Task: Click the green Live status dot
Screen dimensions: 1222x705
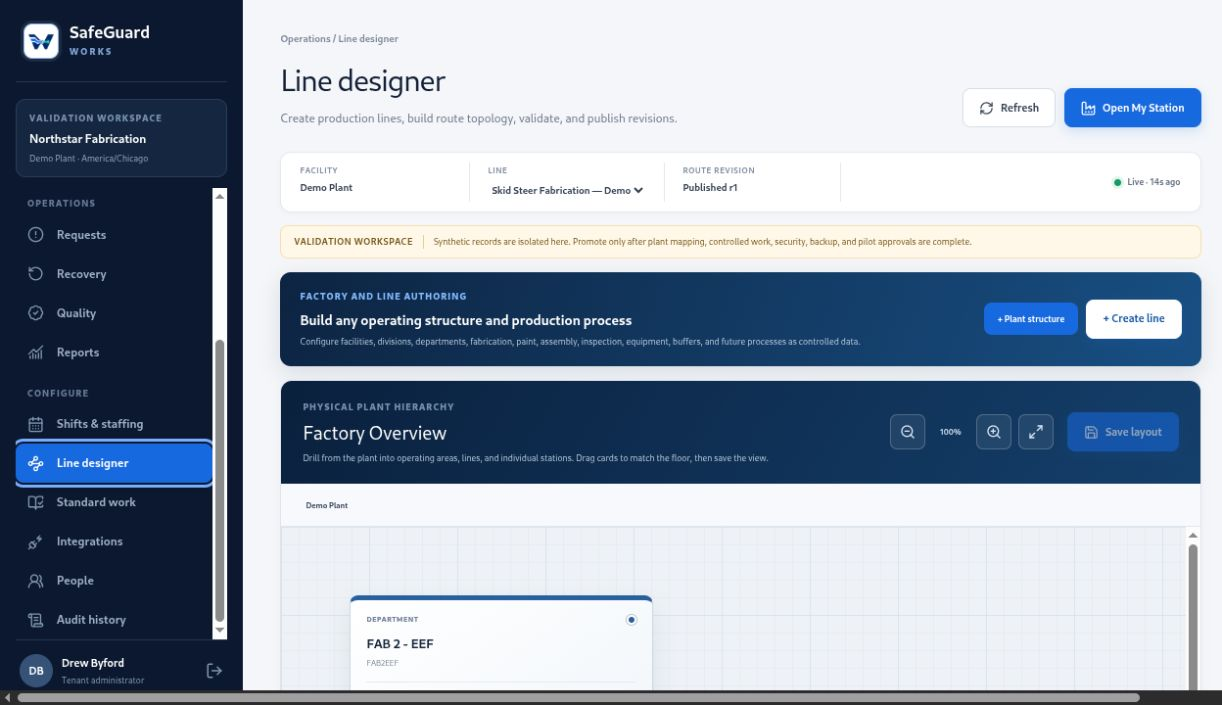Action: pos(1117,182)
